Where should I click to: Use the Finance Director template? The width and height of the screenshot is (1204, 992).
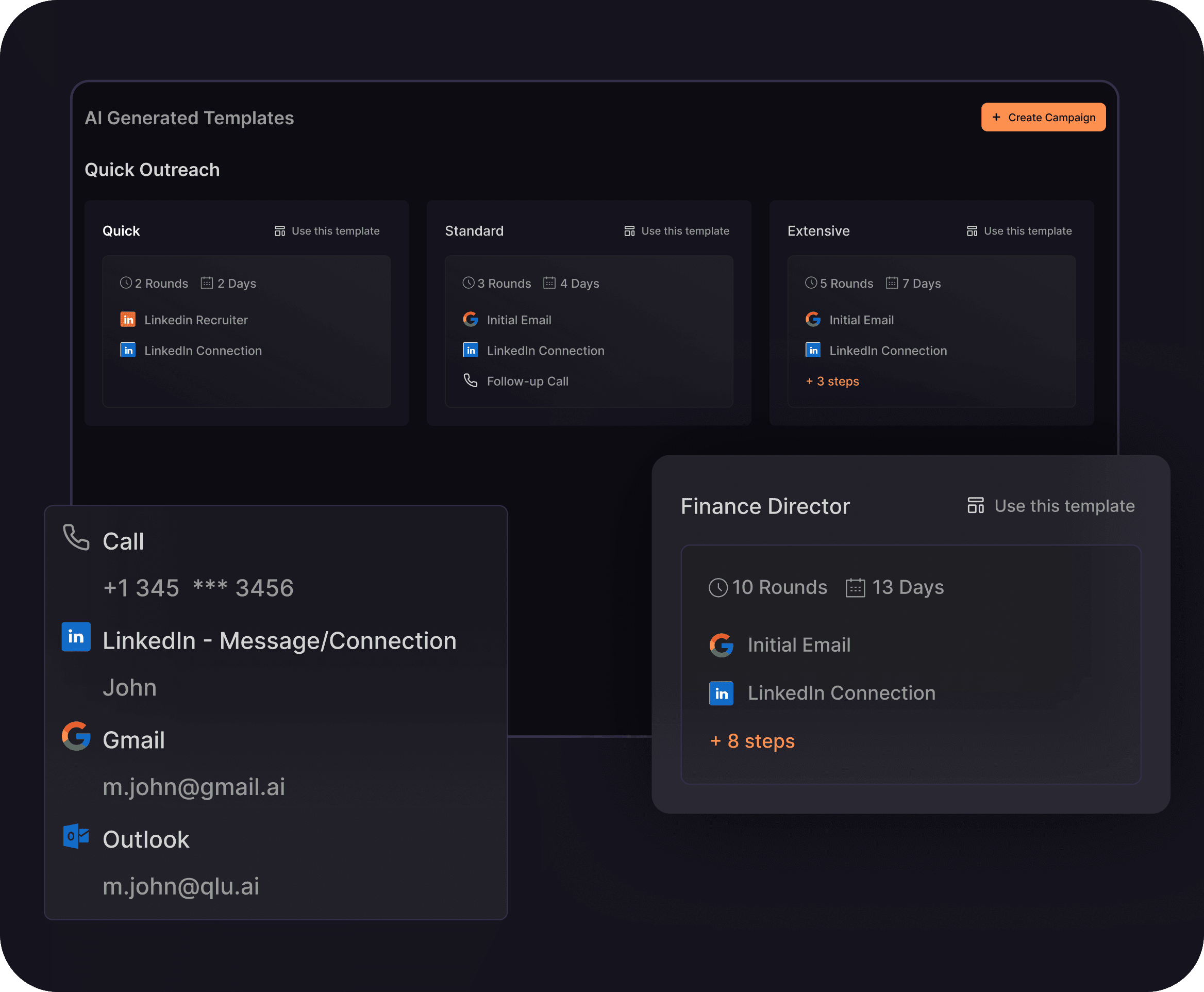pyautogui.click(x=1051, y=506)
